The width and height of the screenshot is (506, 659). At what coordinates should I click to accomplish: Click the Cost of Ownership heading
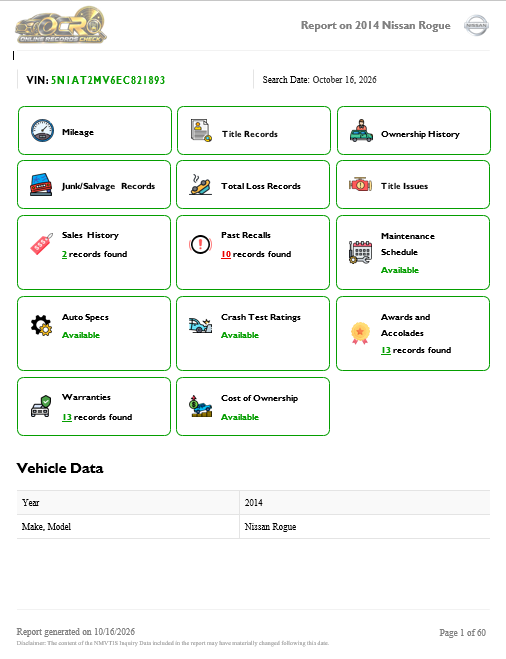260,398
